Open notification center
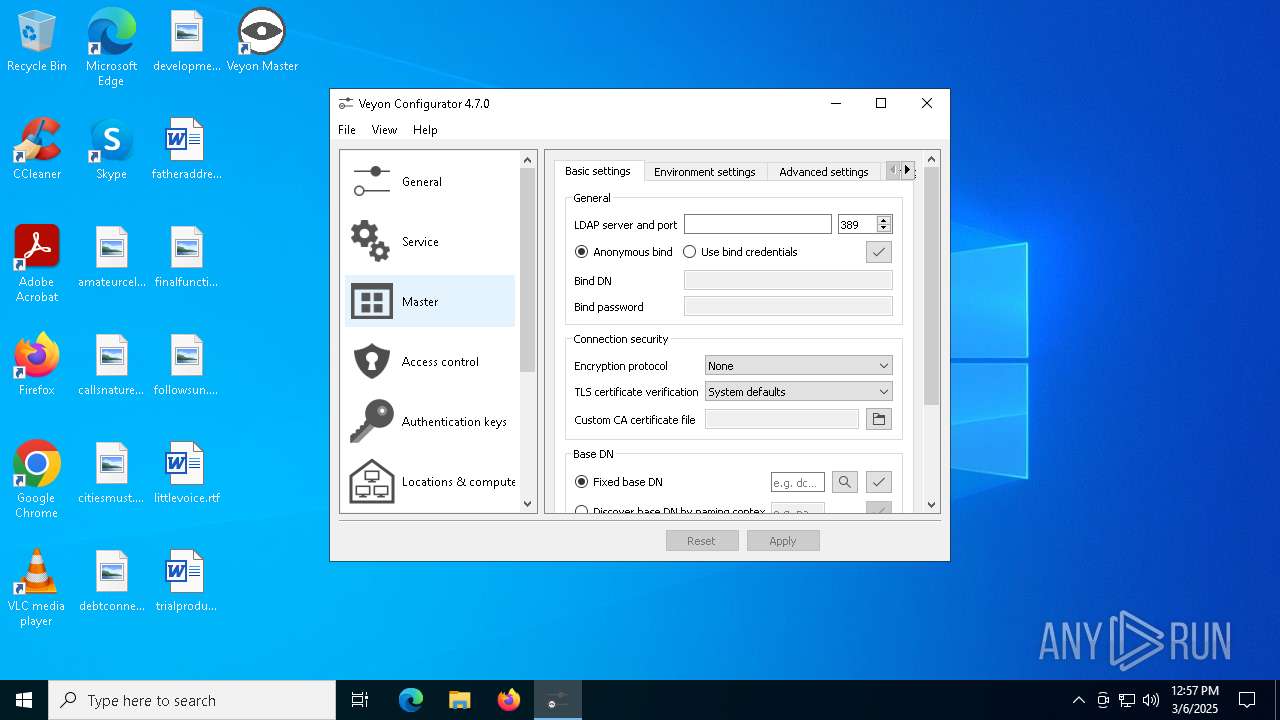The width and height of the screenshot is (1280, 720). tap(1247, 700)
